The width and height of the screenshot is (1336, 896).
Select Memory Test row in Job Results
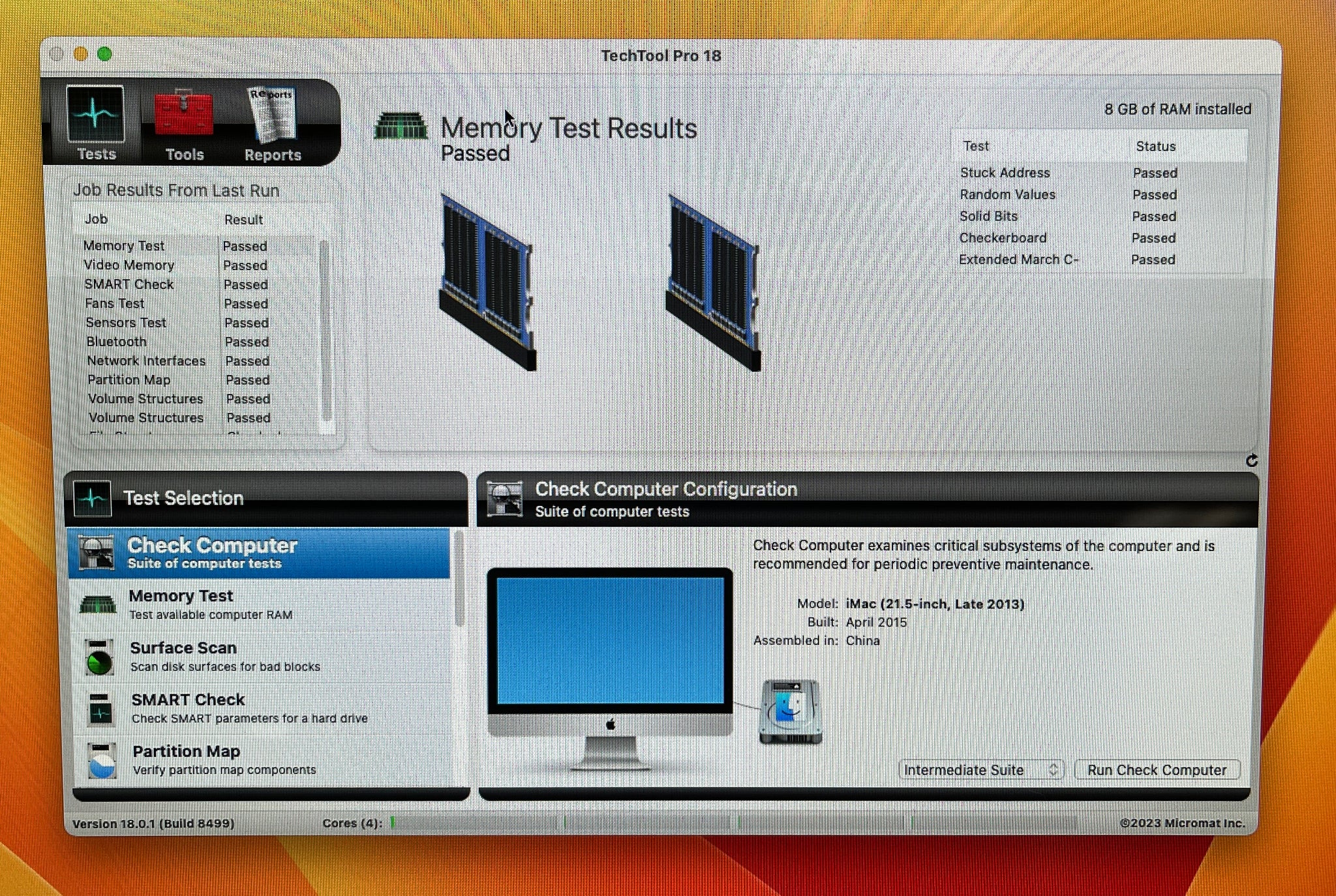(196, 246)
